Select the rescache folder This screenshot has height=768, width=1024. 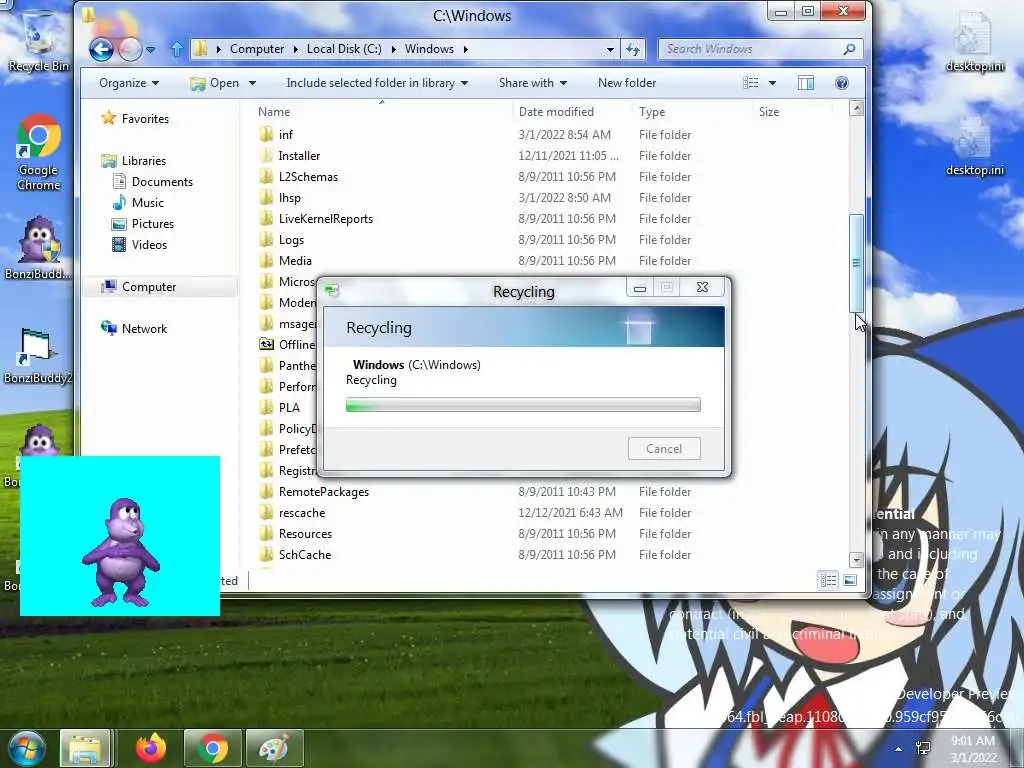pos(302,513)
